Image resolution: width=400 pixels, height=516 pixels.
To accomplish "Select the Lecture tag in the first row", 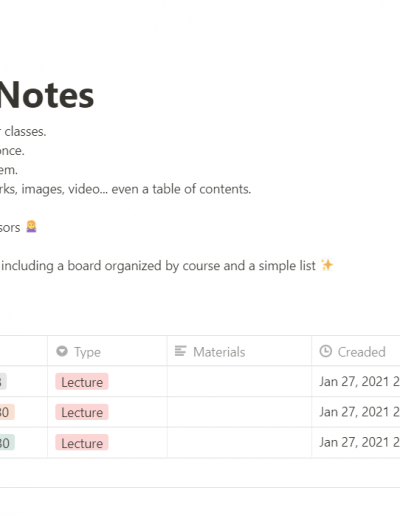I will pyautogui.click(x=82, y=382).
